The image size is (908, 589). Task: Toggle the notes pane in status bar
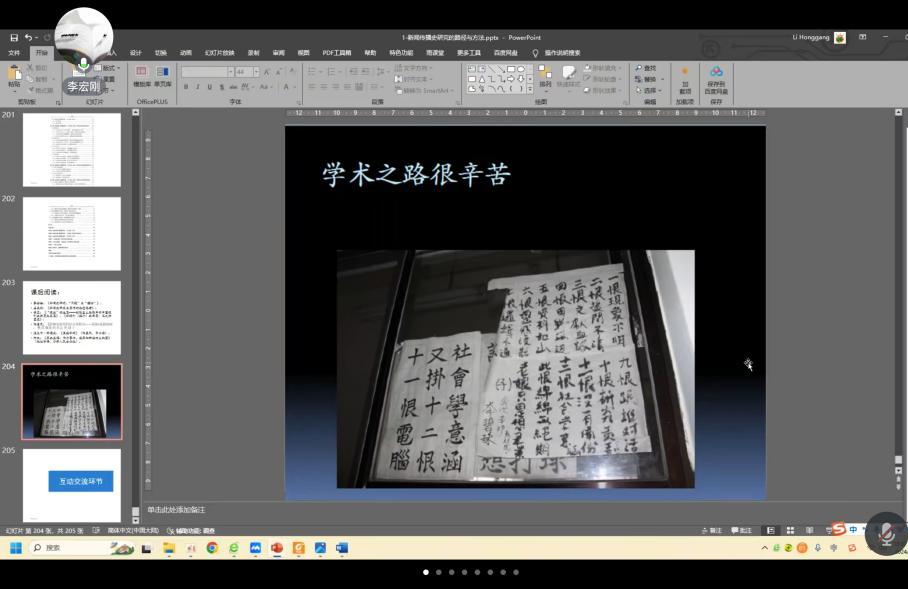click(x=712, y=531)
